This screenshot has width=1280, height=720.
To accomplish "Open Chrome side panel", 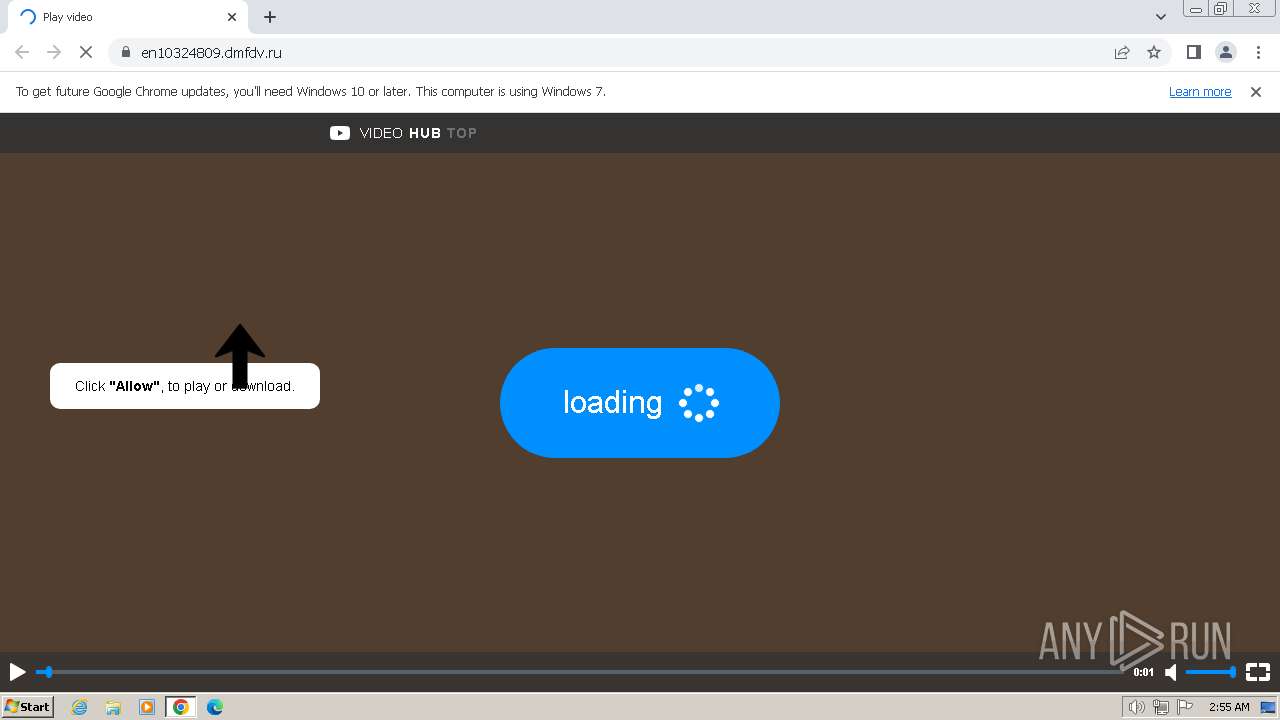I will coord(1193,52).
